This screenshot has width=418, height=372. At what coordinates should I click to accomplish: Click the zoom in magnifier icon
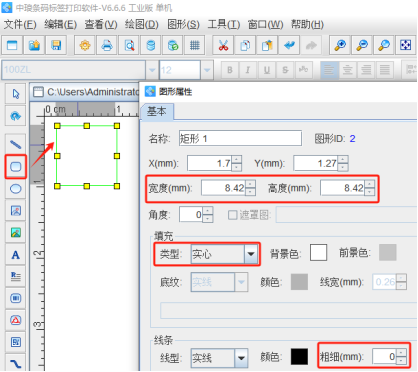tap(340, 45)
